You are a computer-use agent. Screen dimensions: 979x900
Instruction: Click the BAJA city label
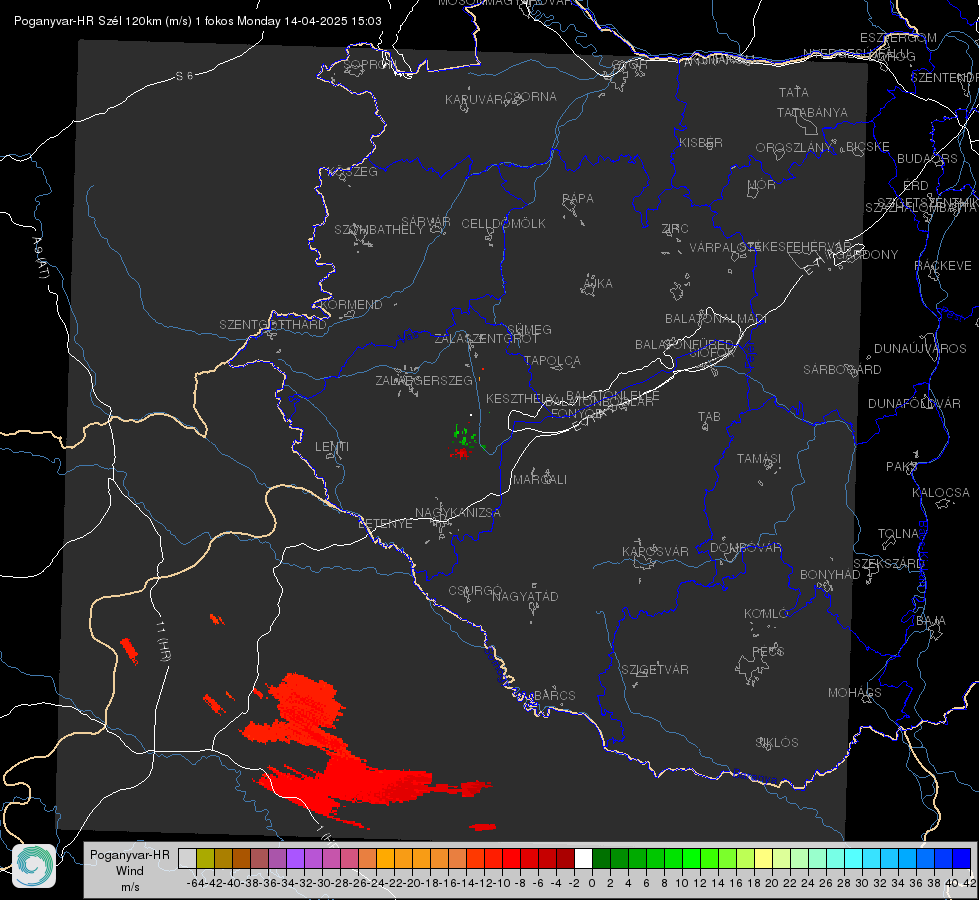tap(931, 621)
